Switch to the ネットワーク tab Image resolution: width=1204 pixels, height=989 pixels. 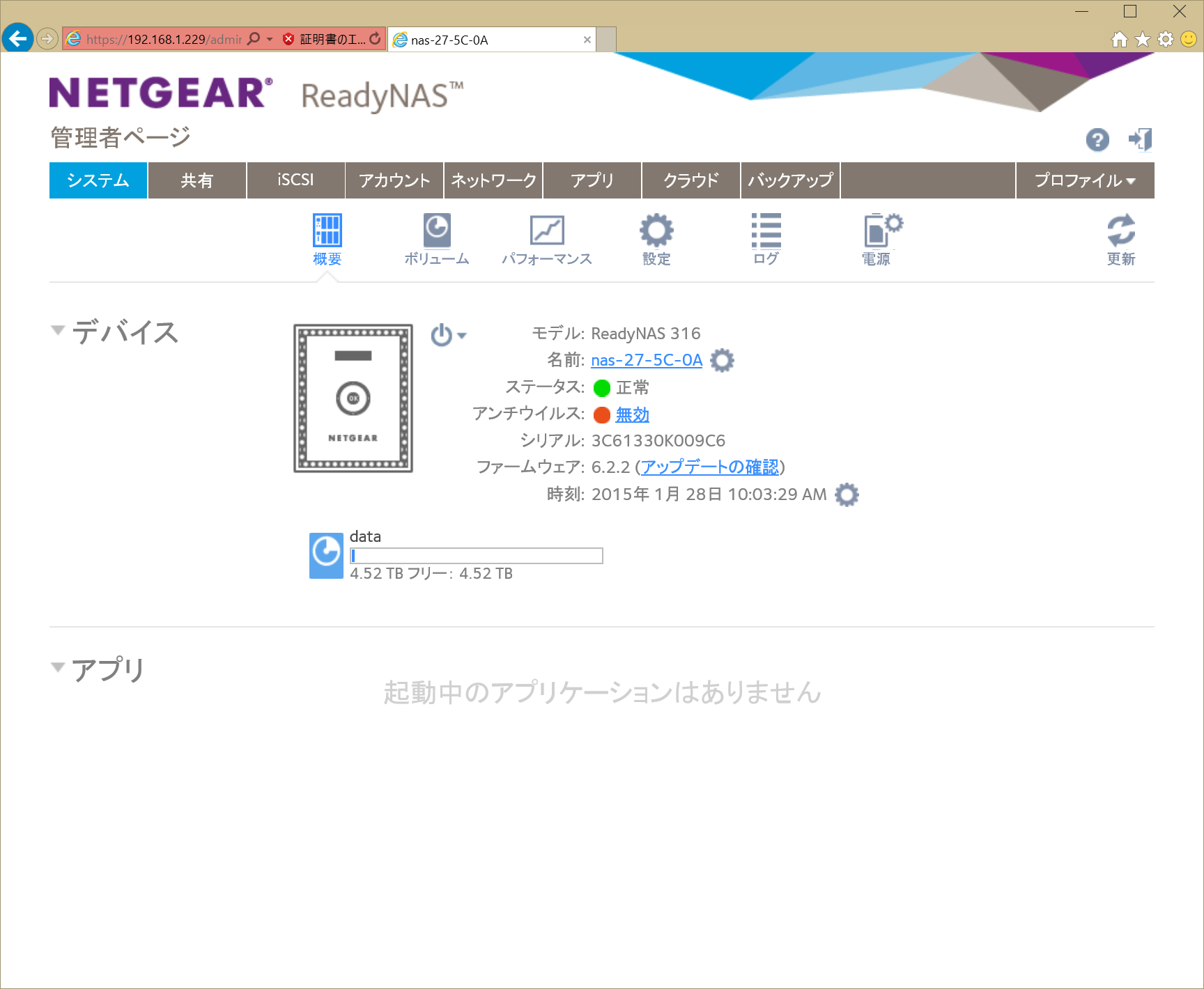coord(493,181)
